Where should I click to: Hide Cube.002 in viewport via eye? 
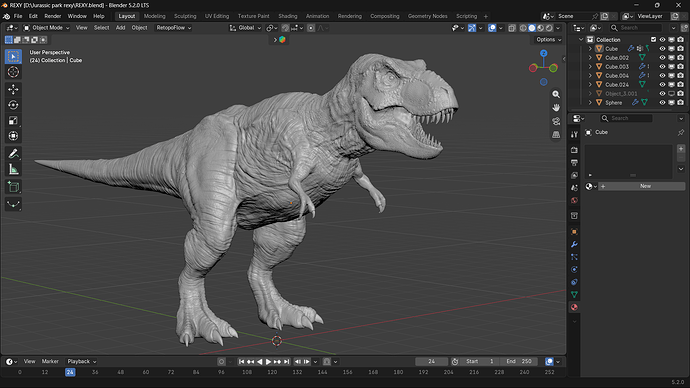click(662, 58)
